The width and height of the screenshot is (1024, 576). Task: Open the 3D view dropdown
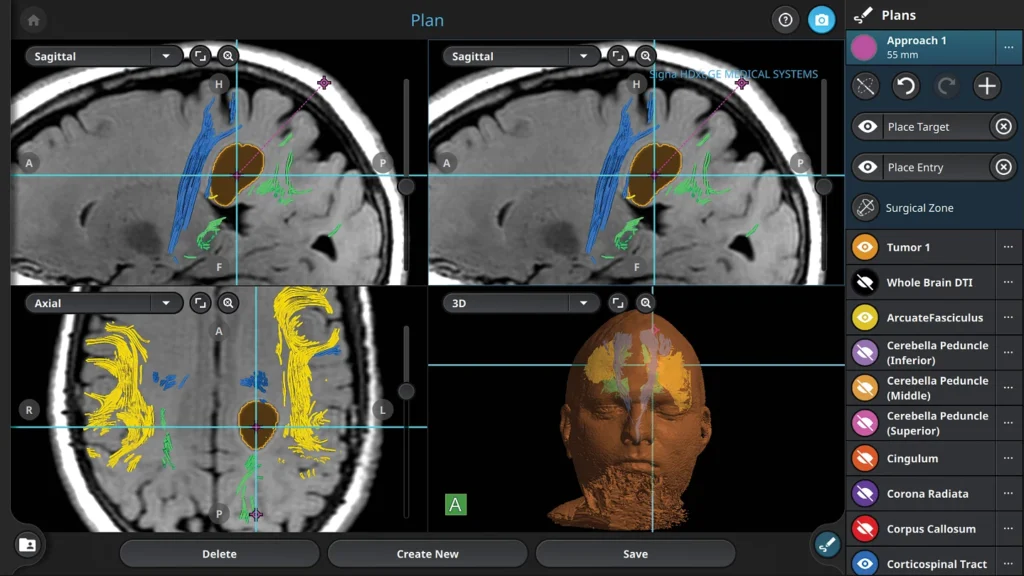[x=521, y=303]
